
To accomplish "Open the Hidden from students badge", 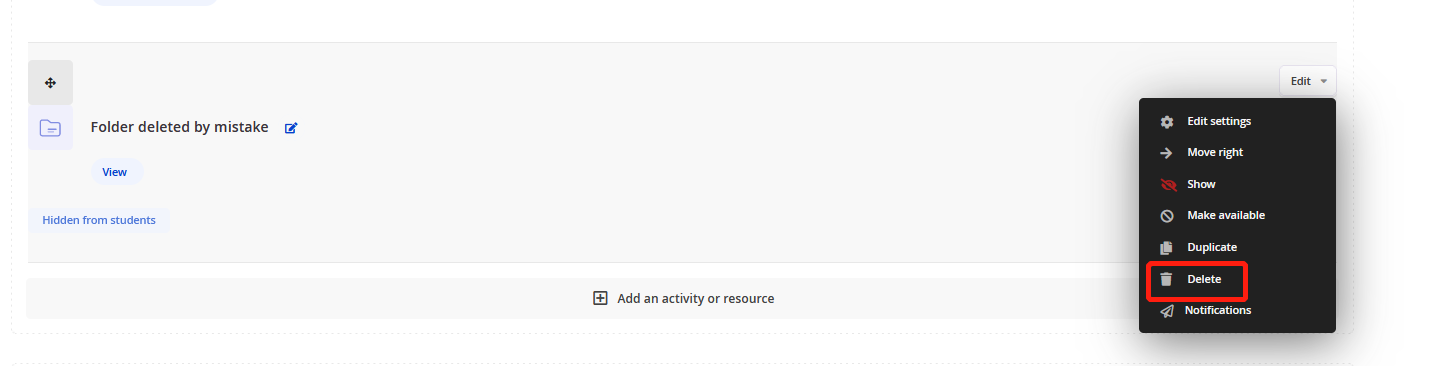I will (x=99, y=220).
